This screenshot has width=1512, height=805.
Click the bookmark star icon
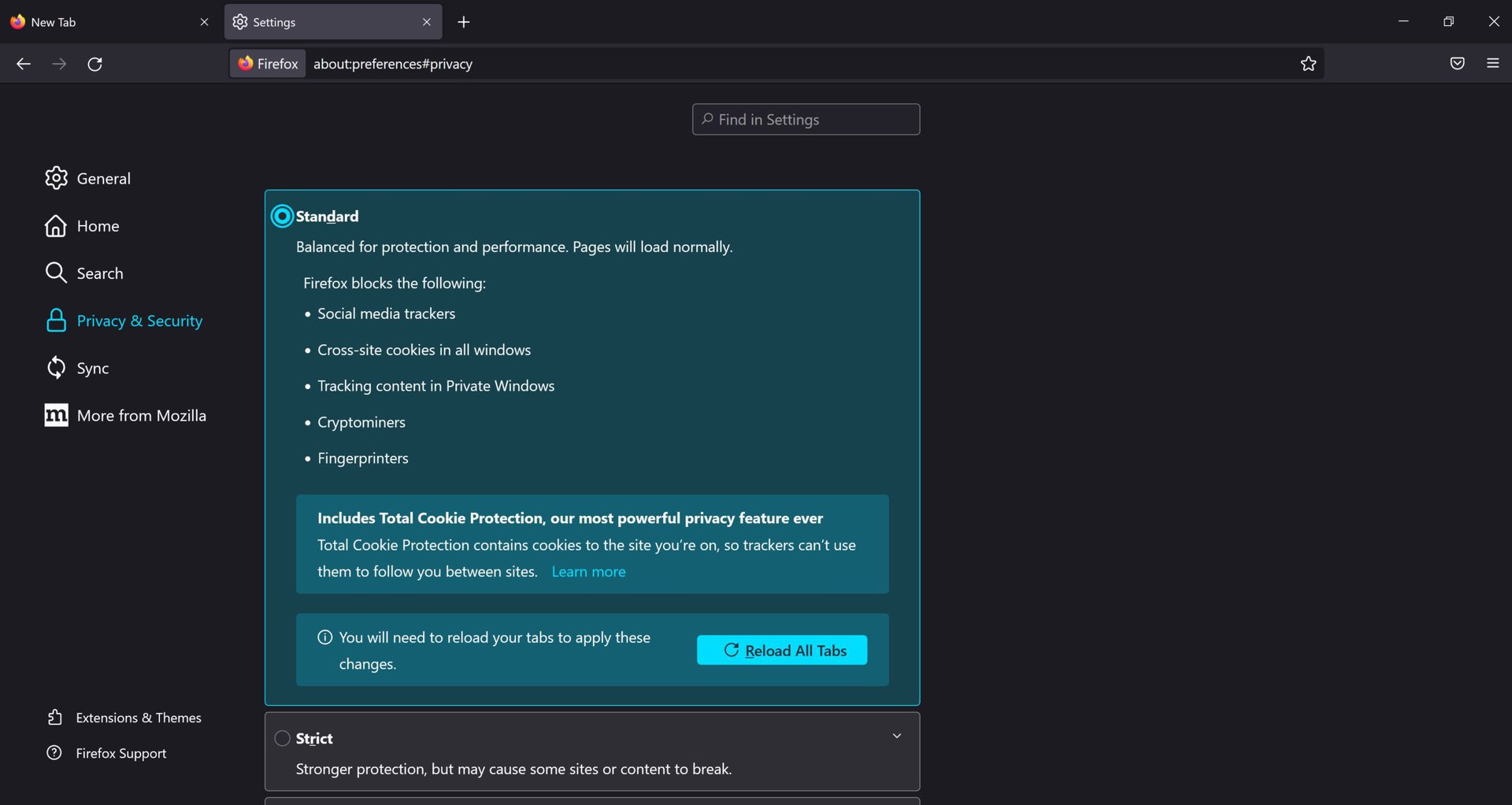[1308, 64]
